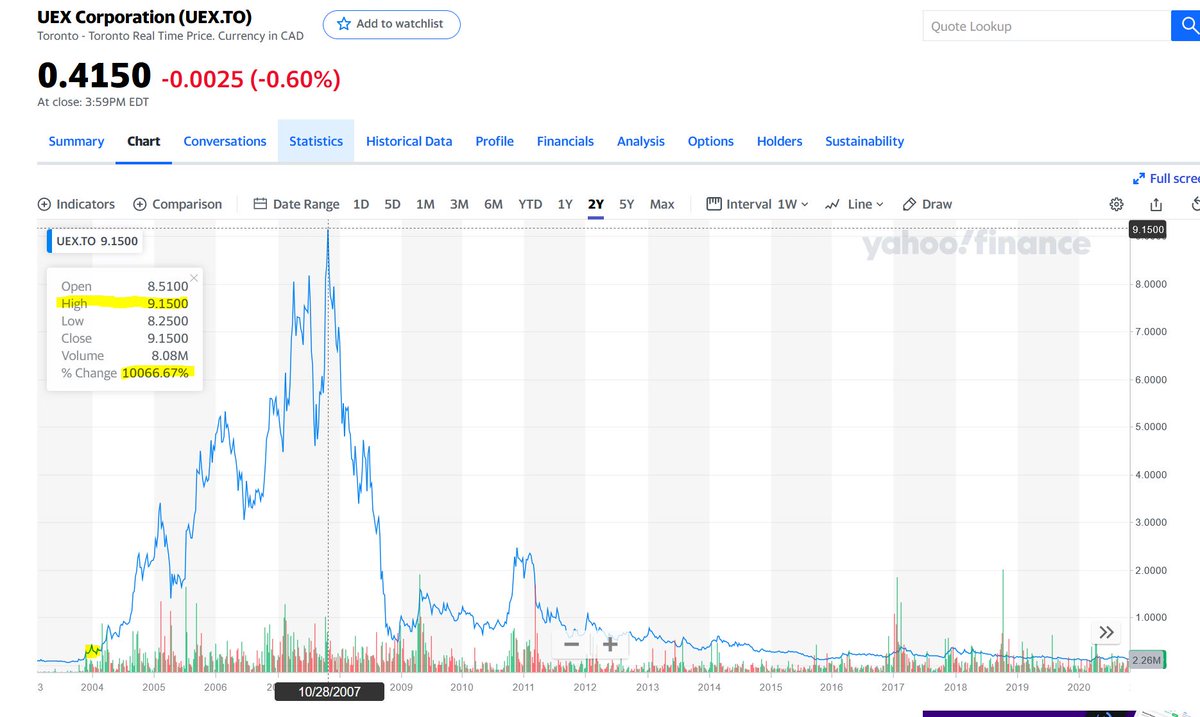
Task: Open the Holders tab
Action: coord(780,141)
